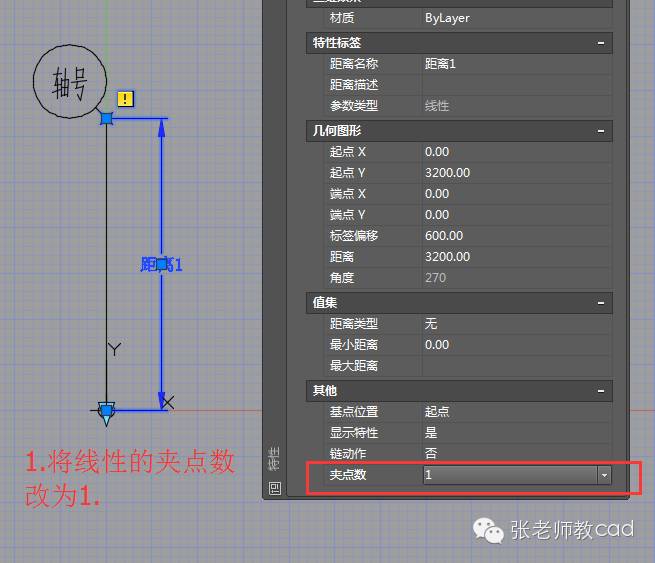Click the 距离1 parameter label in drawing
The image size is (655, 563).
(161, 264)
